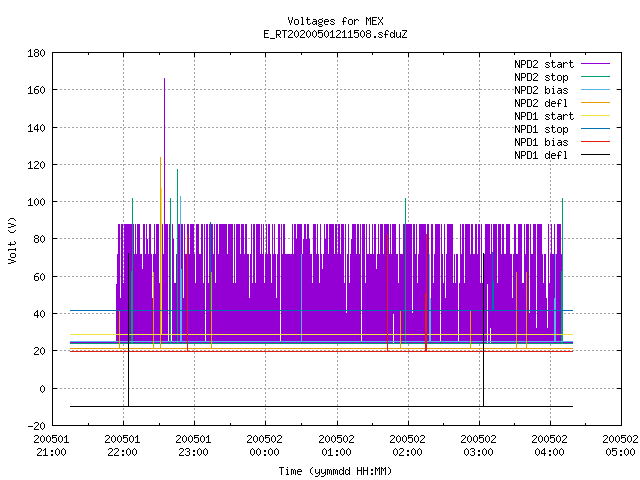Click the purple line sample for NPD2 start
The height and width of the screenshot is (480, 640).
click(595, 64)
